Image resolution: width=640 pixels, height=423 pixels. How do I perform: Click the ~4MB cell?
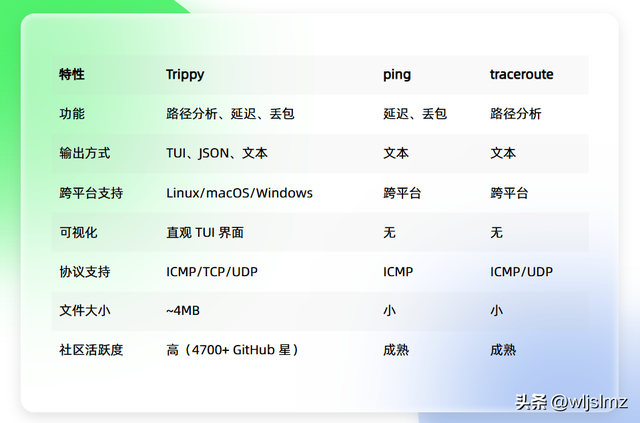[183, 311]
